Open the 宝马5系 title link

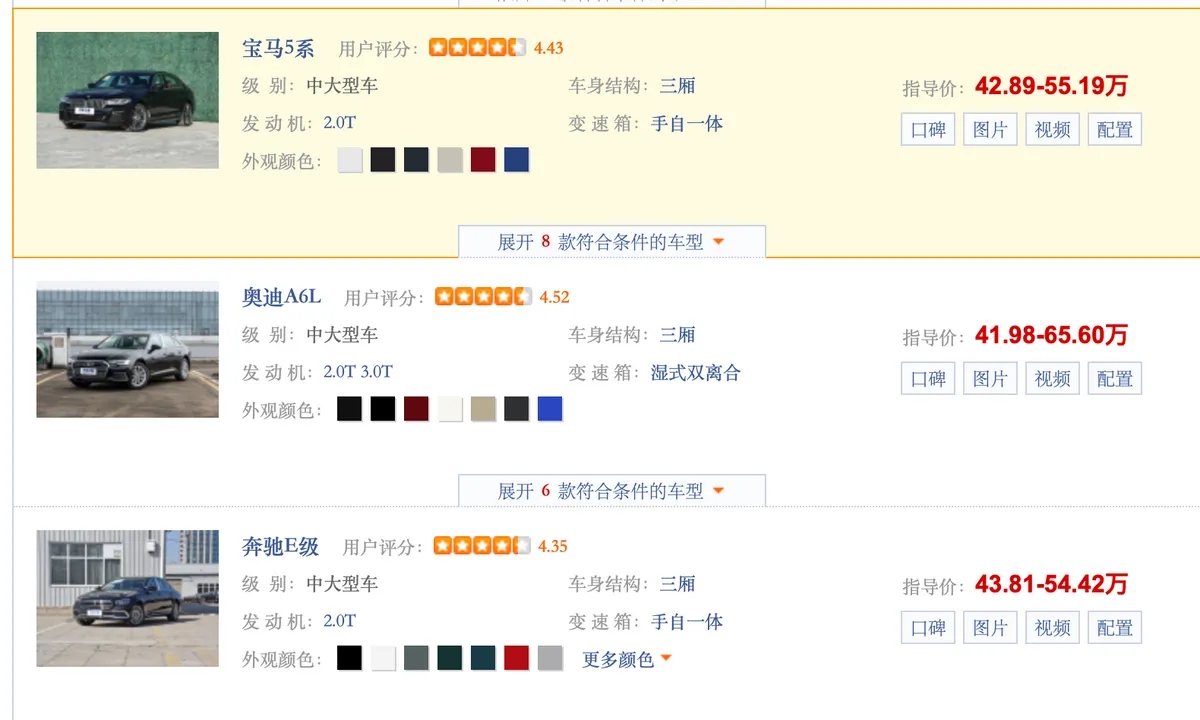coord(278,48)
